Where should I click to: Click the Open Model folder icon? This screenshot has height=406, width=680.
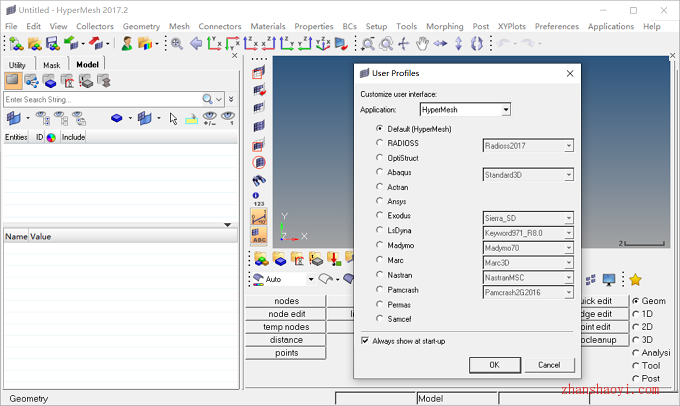pyautogui.click(x=35, y=43)
